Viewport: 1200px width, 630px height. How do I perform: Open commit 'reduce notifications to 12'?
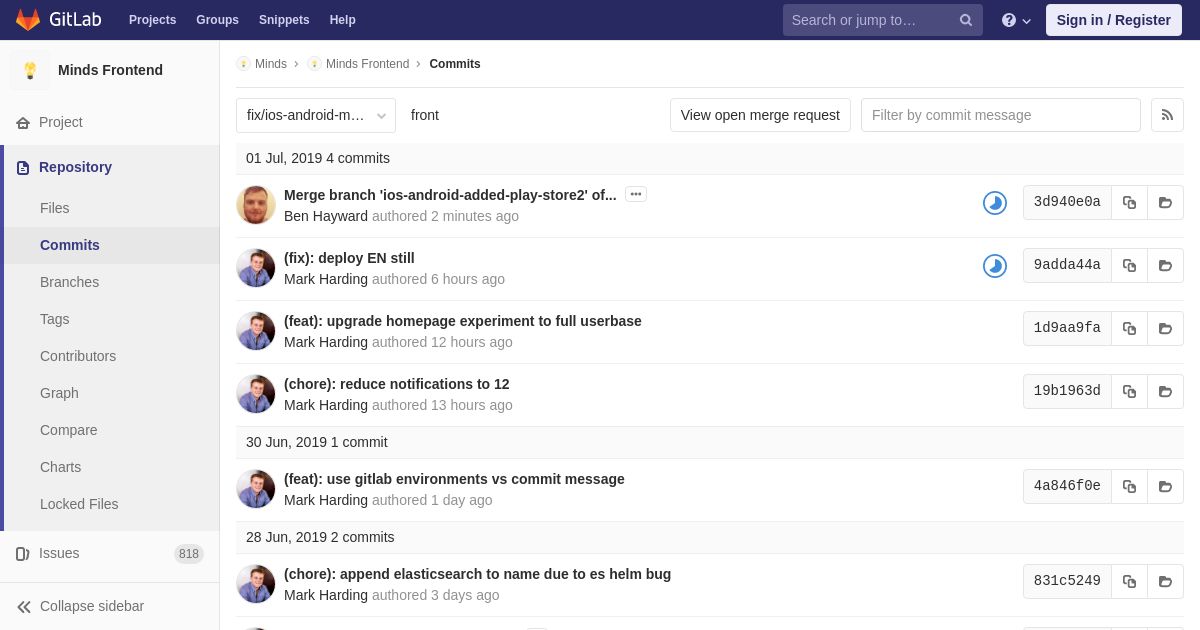tap(397, 384)
